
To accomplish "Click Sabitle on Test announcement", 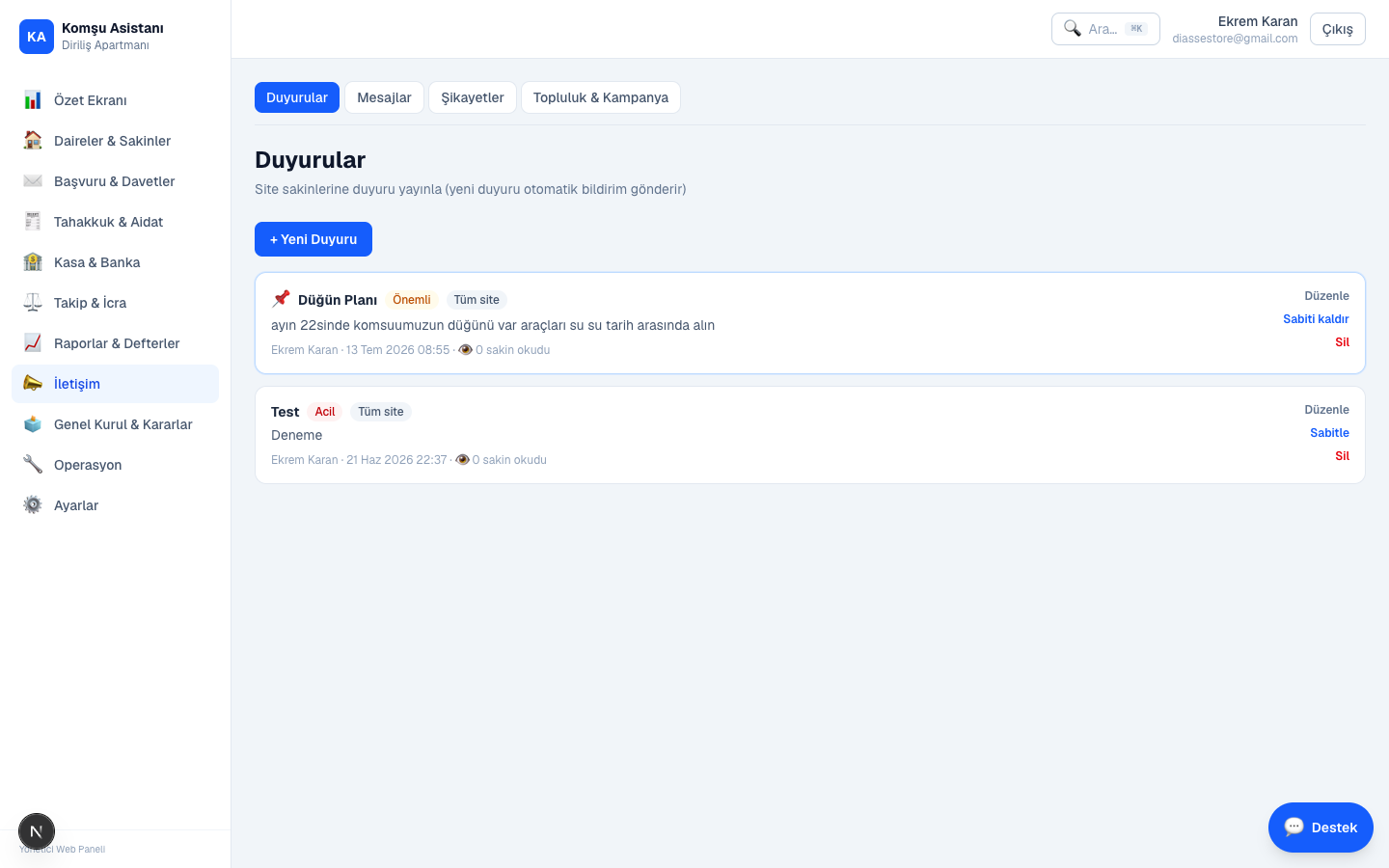I will point(1329,433).
